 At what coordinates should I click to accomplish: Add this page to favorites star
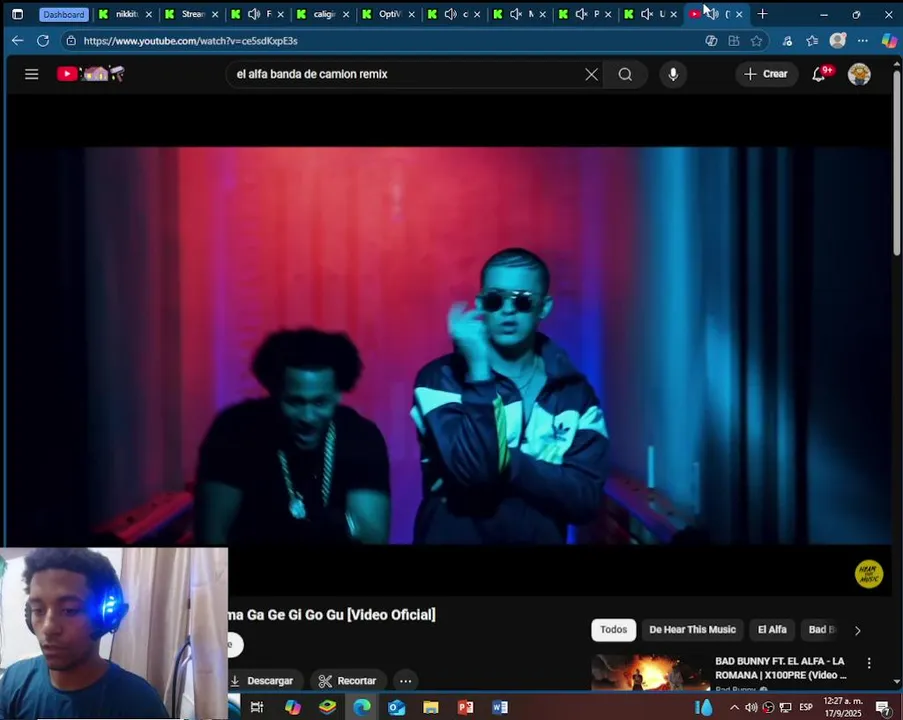756,41
